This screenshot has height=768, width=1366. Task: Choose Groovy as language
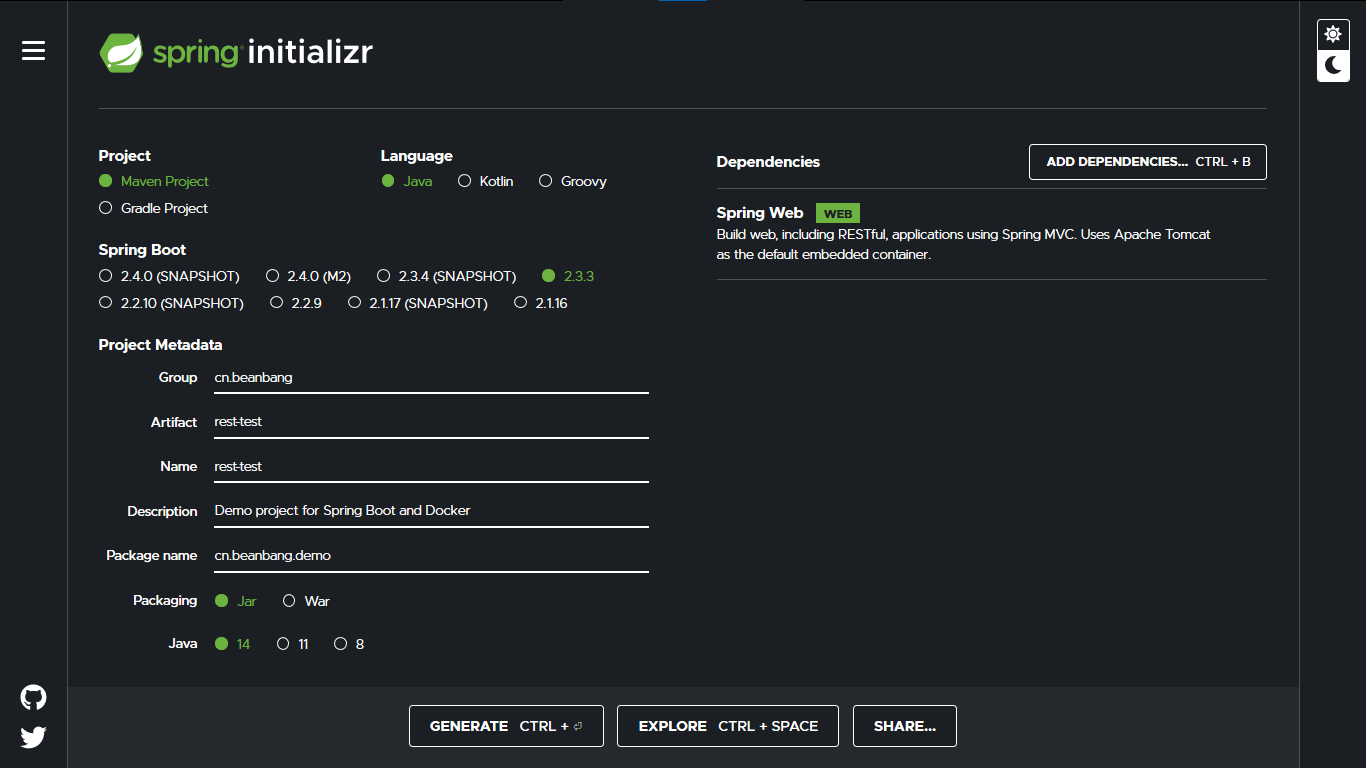point(573,181)
